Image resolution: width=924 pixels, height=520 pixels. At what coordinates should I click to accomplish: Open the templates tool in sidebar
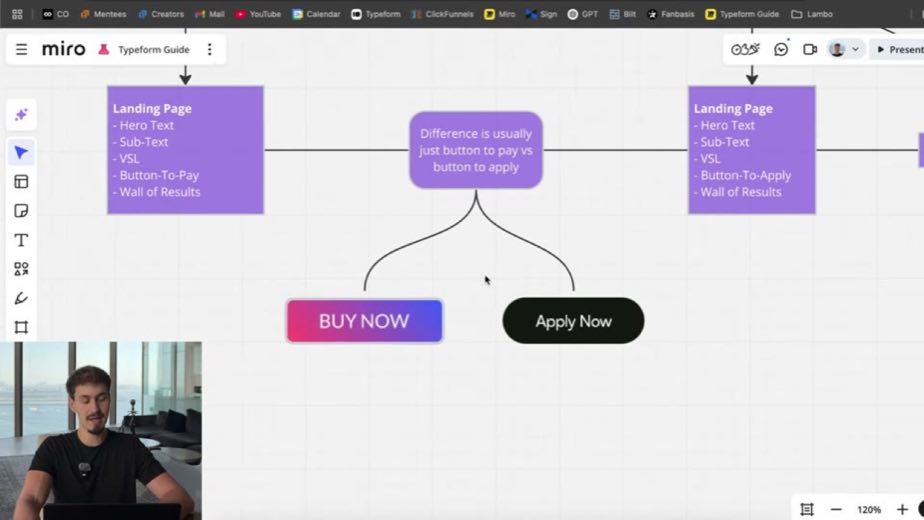point(21,182)
